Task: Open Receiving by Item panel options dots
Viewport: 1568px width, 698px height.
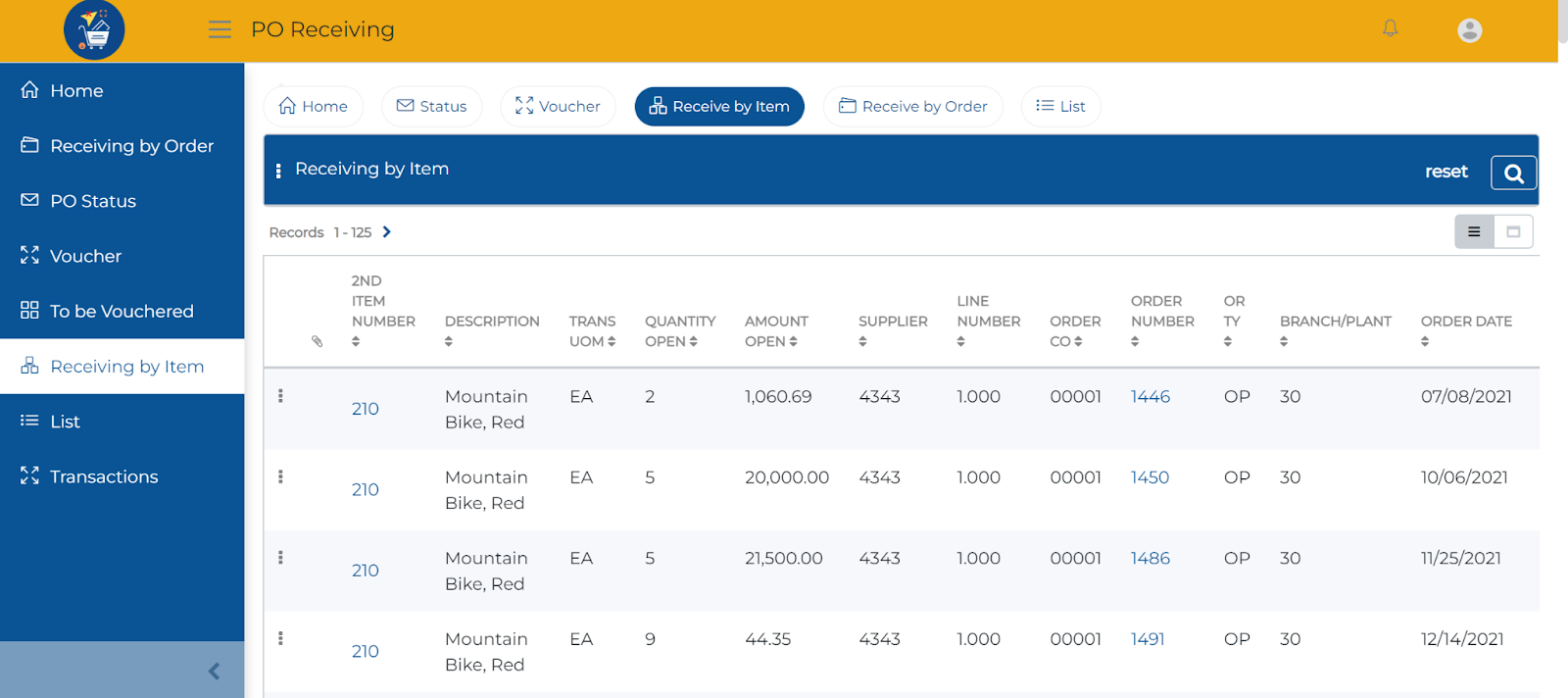Action: click(x=278, y=171)
